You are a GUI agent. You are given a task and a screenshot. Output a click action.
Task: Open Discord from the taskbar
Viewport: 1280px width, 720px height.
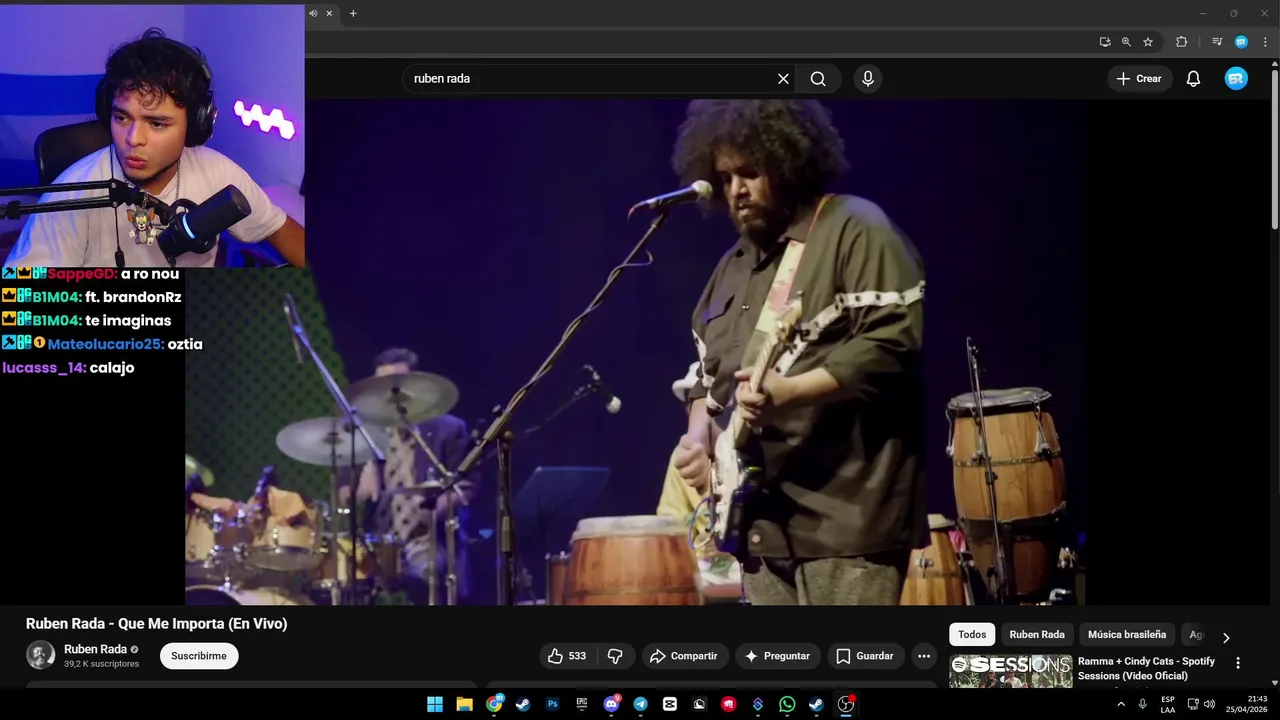(x=611, y=704)
